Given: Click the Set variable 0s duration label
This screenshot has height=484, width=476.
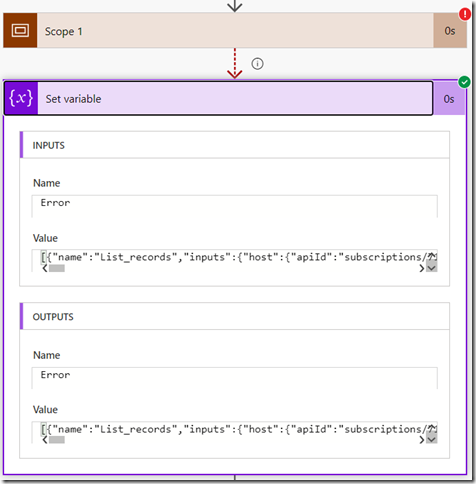Looking at the screenshot, I should point(449,99).
